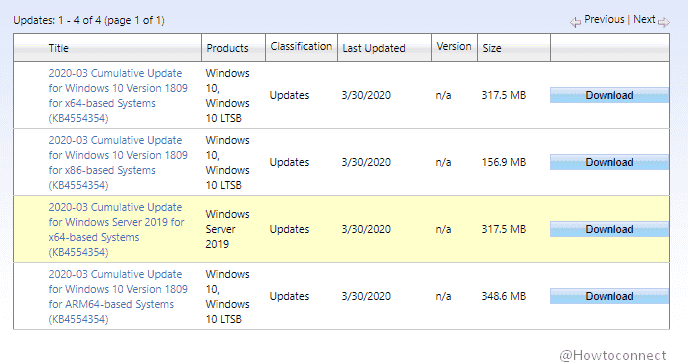Click the Updates 1 - 4 of 4 count text
688x364 pixels.
point(89,20)
